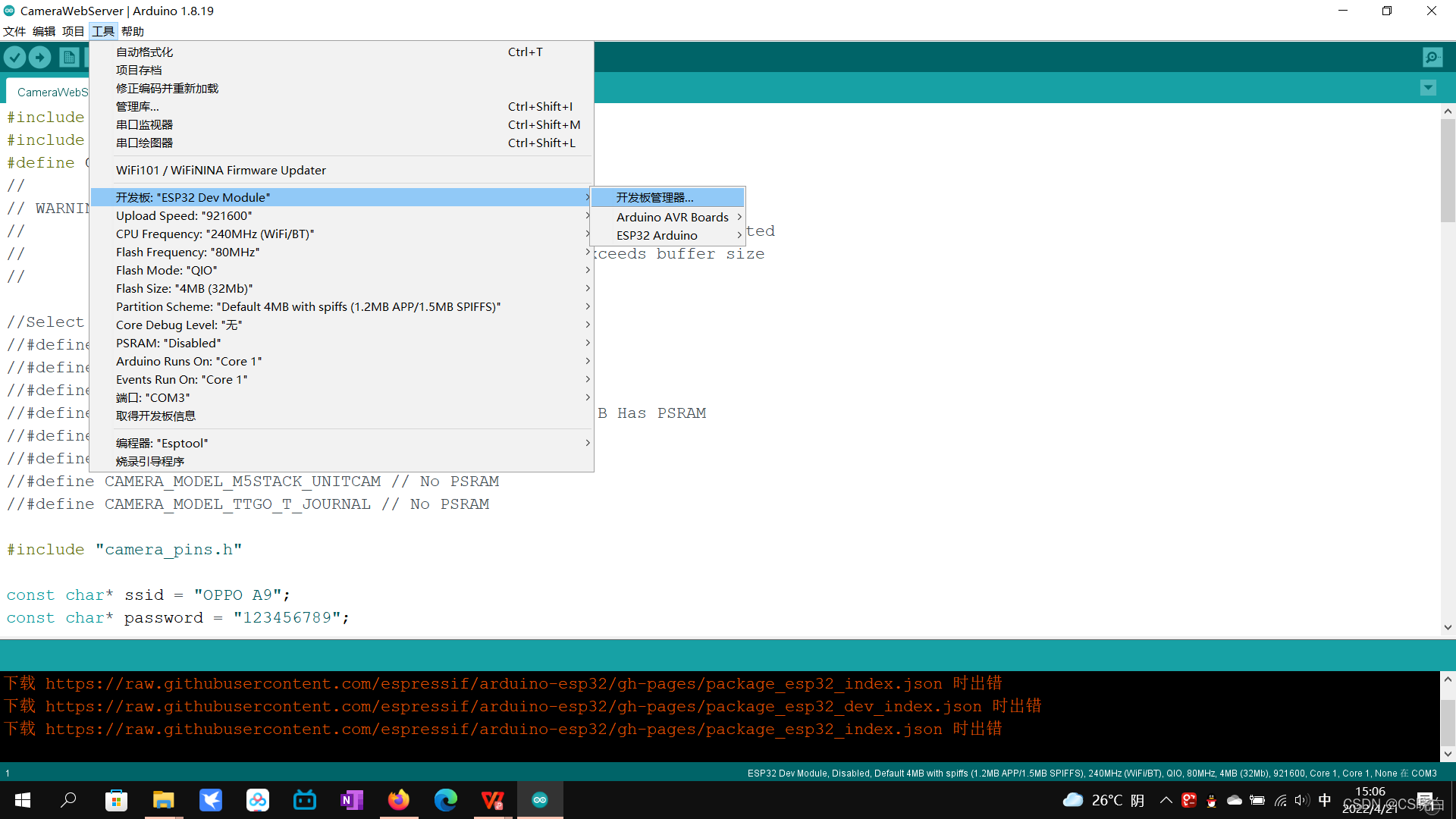
Task: Click the Baidu Netdisk taskbar icon
Action: [258, 800]
